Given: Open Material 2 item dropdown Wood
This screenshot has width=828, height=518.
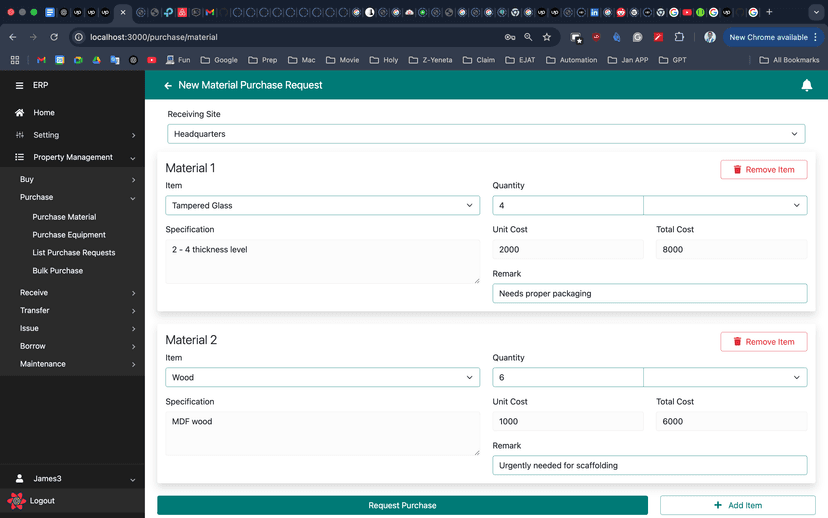Looking at the screenshot, I should click(x=322, y=377).
